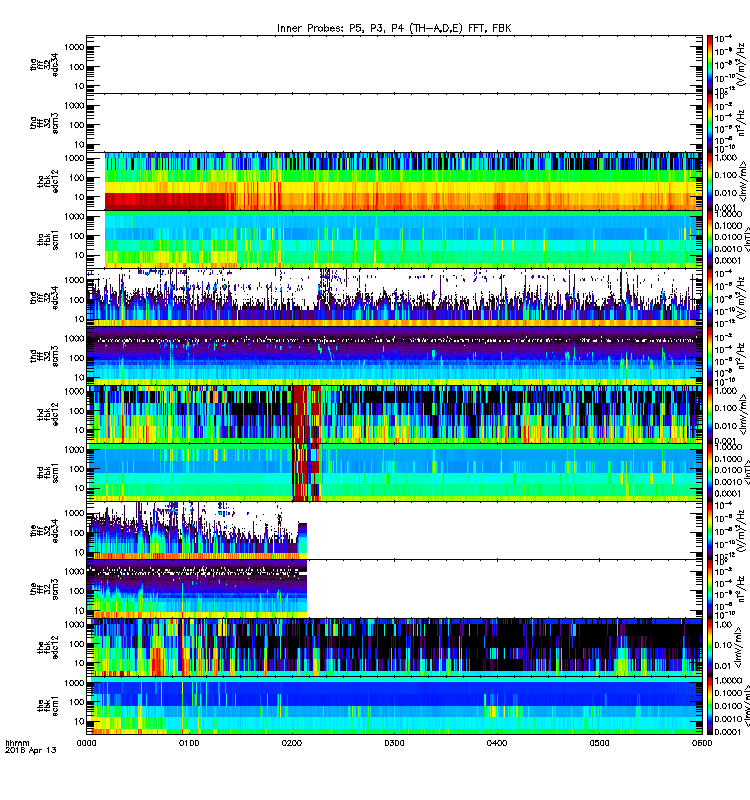This screenshot has height=800, width=750.
Task: Click the thd fff scm3 spectrogram panel
Action: [394, 356]
